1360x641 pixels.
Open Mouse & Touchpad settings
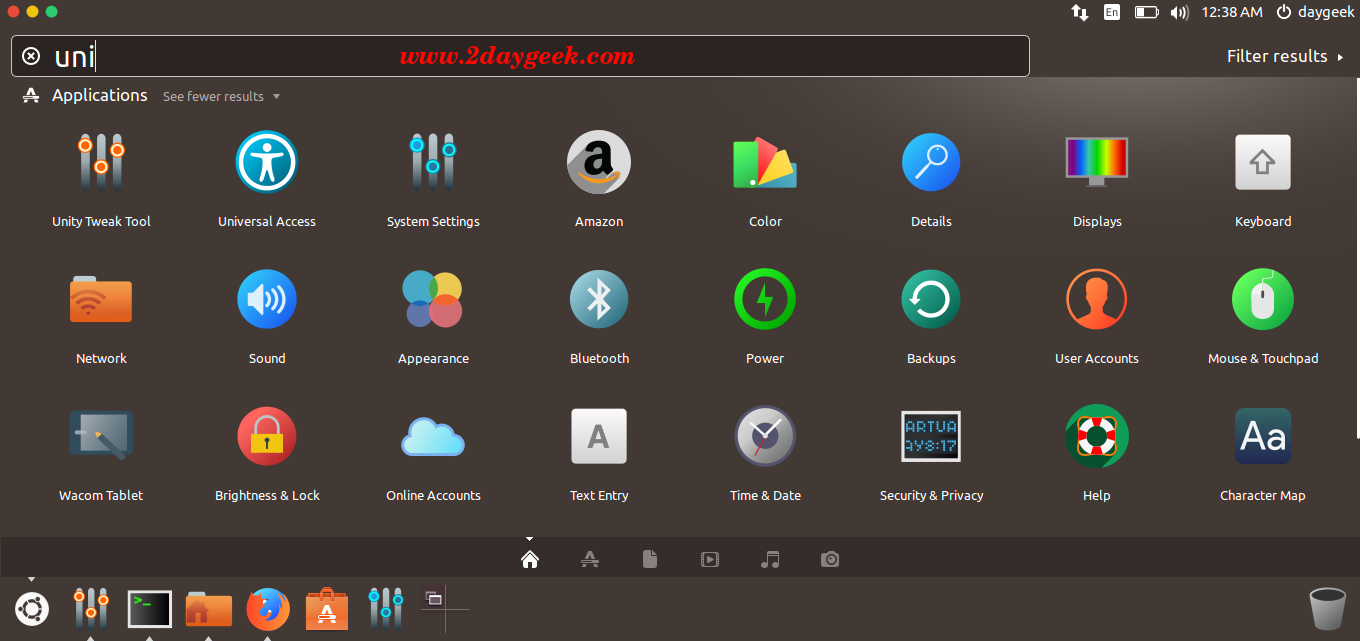1263,299
